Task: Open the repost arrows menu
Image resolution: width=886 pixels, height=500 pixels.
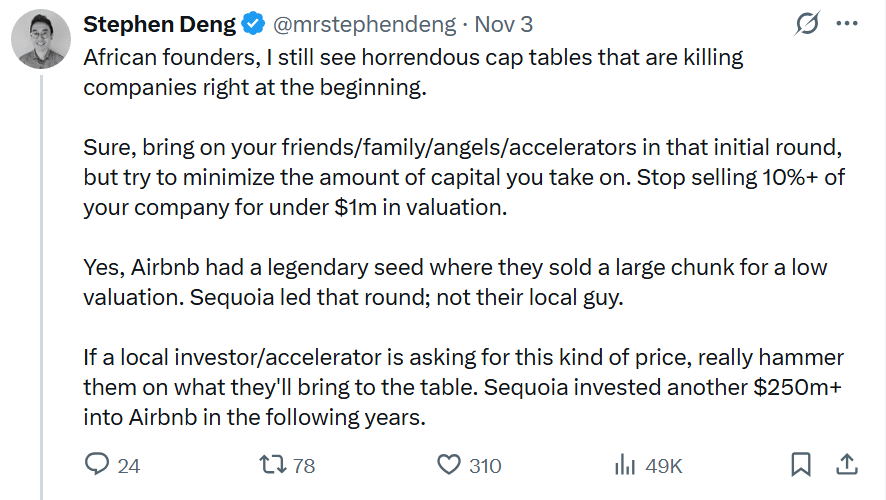Action: pos(273,465)
